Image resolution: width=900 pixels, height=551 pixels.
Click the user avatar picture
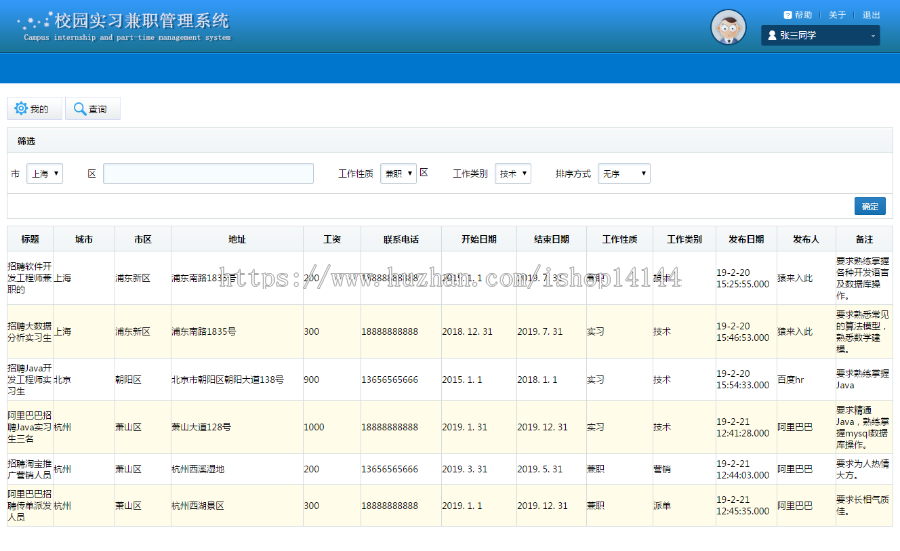pyautogui.click(x=728, y=27)
